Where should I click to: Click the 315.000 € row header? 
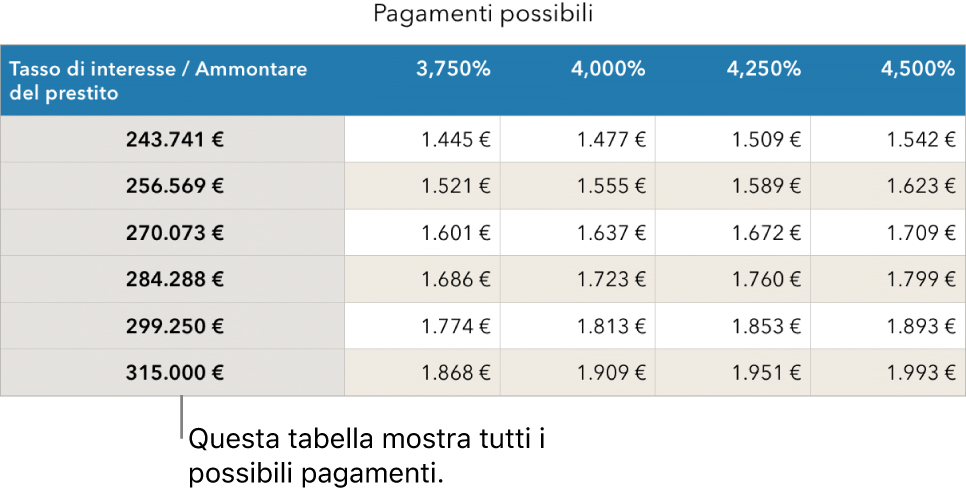[x=174, y=372]
